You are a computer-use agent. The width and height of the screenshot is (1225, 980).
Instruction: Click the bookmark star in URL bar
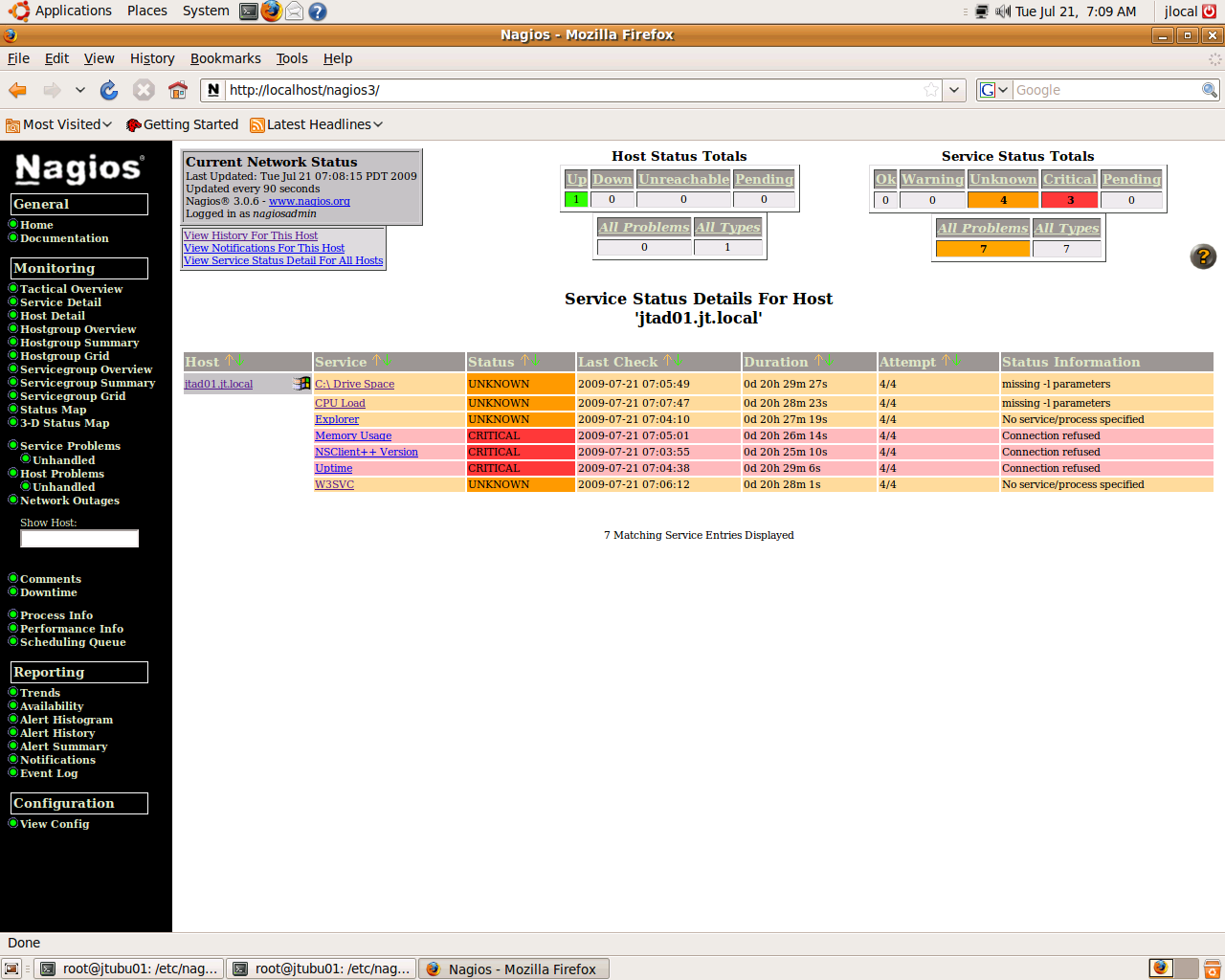[x=930, y=90]
